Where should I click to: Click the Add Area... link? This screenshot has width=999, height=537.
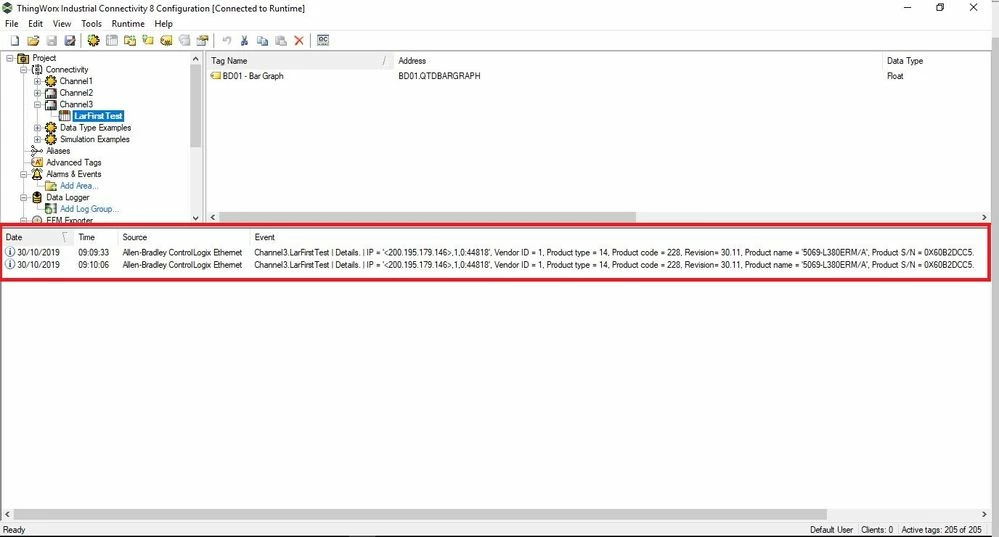point(79,186)
